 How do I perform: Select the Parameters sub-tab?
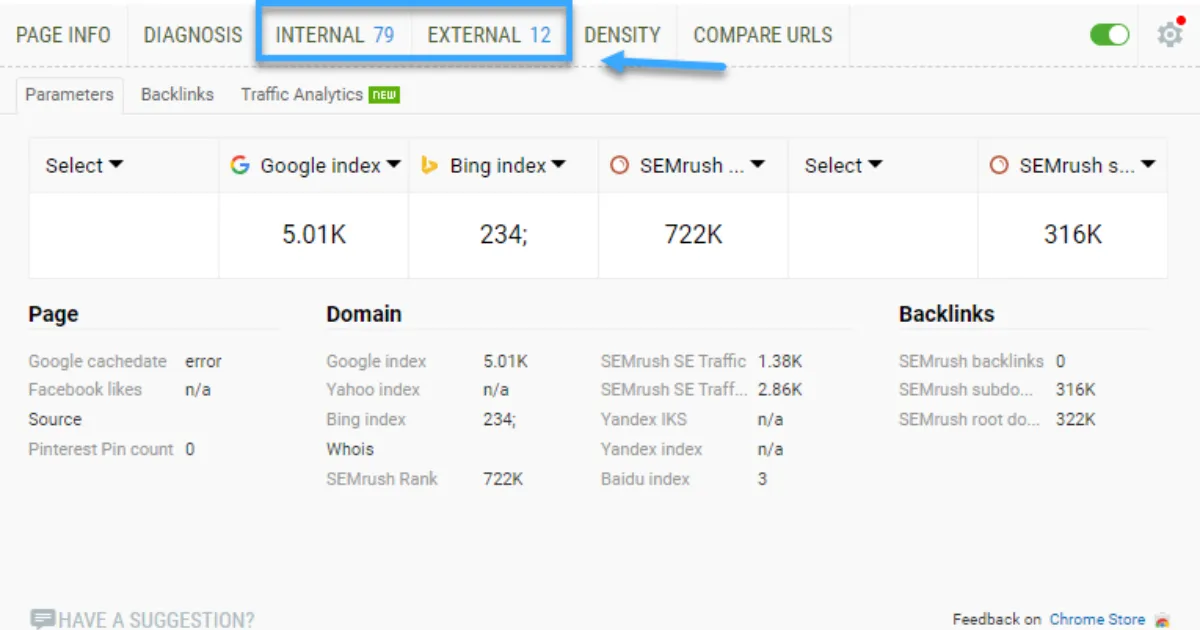(70, 95)
